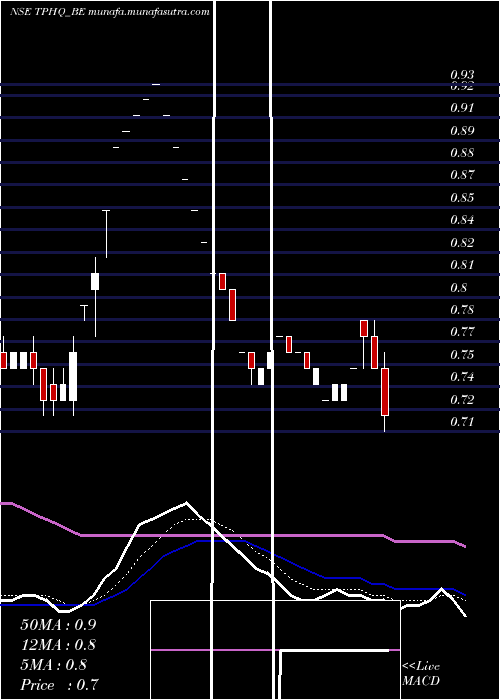Viewport: 500px width, 700px height.
Task: Click the red candlestick body near 0.78 on right
Action: click(364, 328)
